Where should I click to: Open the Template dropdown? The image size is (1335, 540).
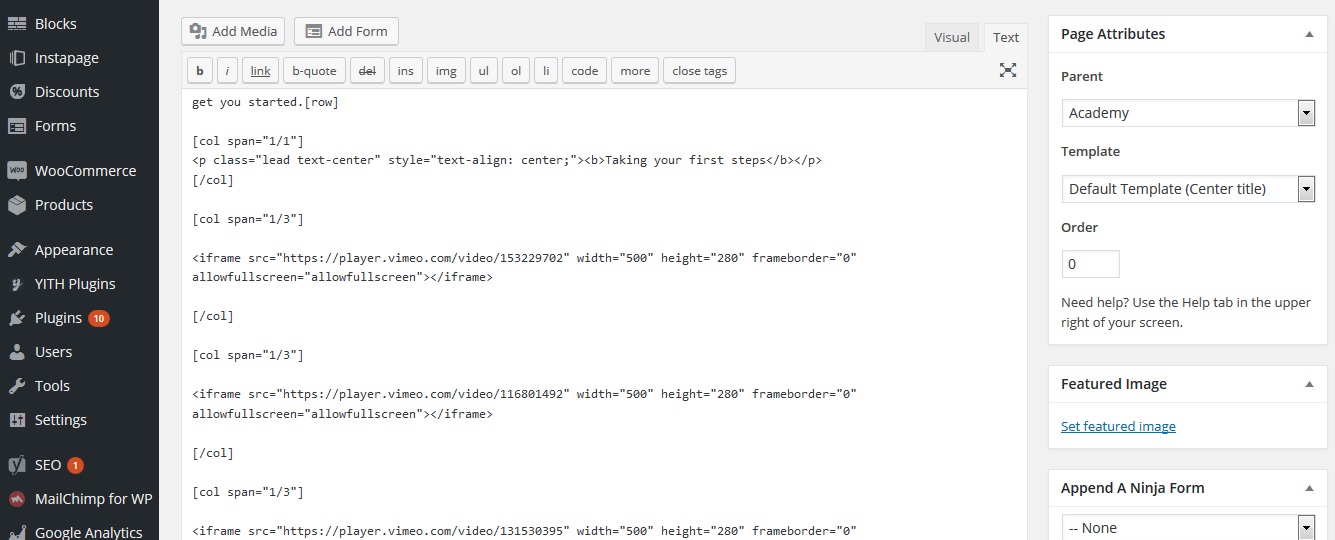1188,189
